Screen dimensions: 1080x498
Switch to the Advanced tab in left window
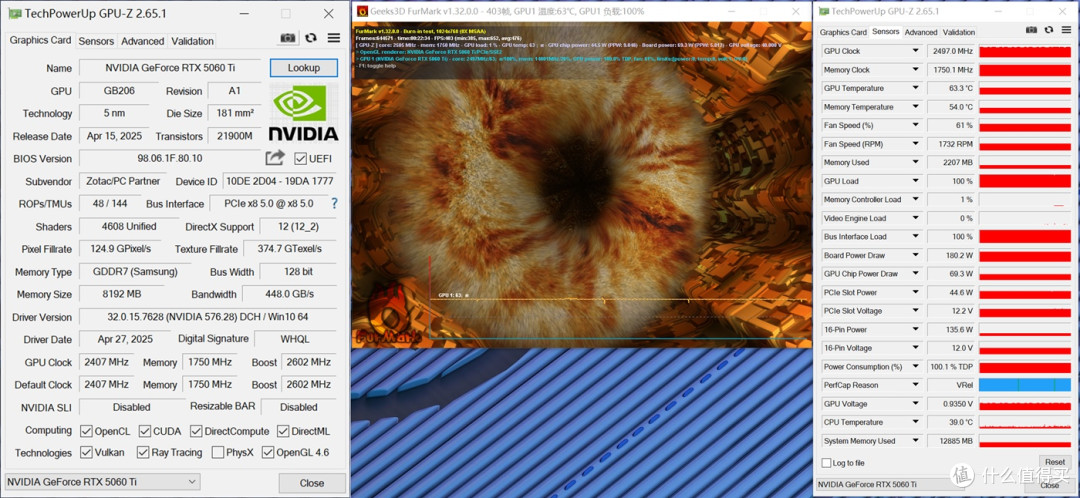[x=143, y=41]
